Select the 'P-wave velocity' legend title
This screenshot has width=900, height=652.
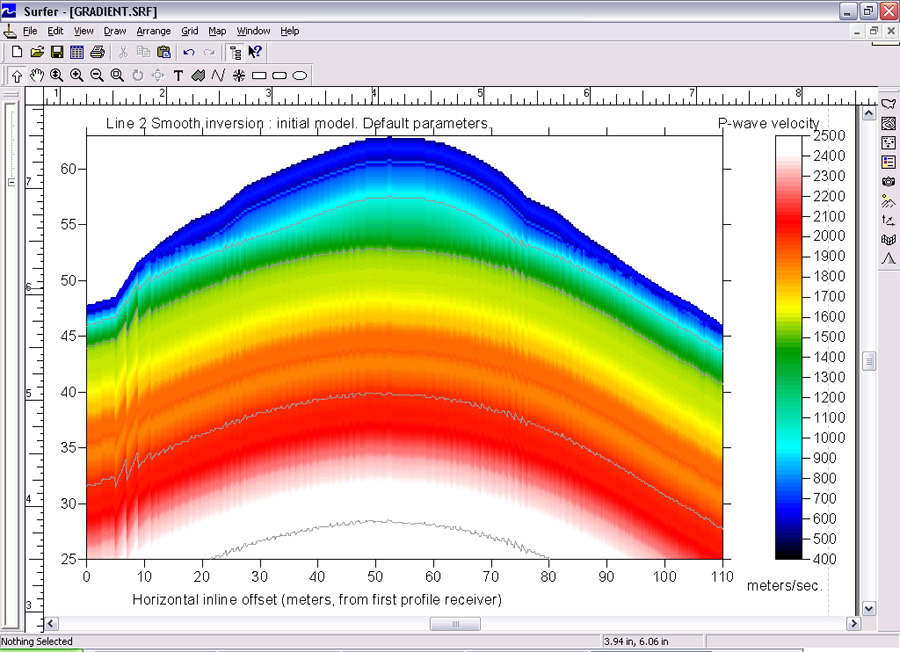click(x=769, y=123)
